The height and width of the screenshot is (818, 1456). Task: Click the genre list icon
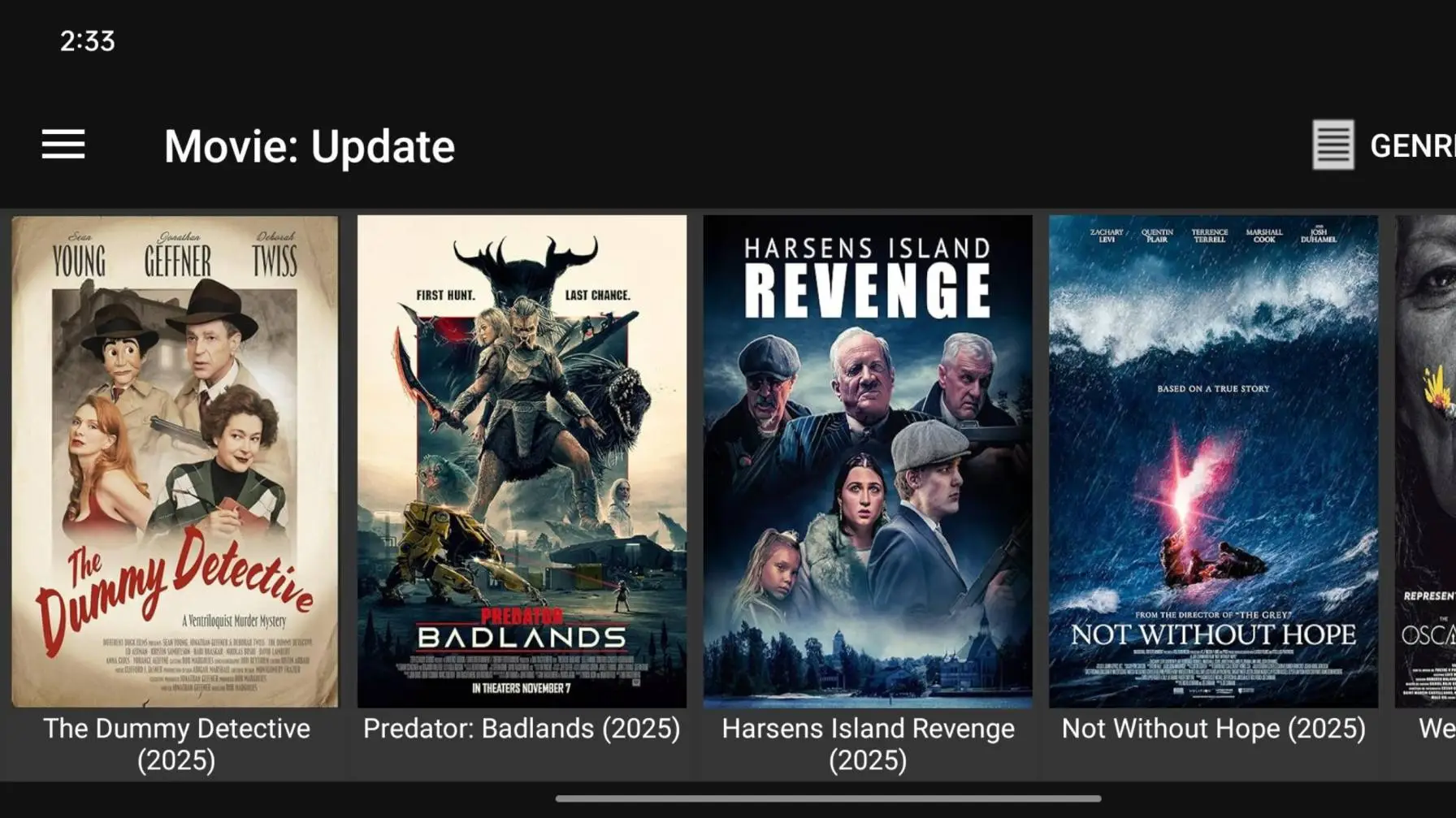click(x=1332, y=145)
